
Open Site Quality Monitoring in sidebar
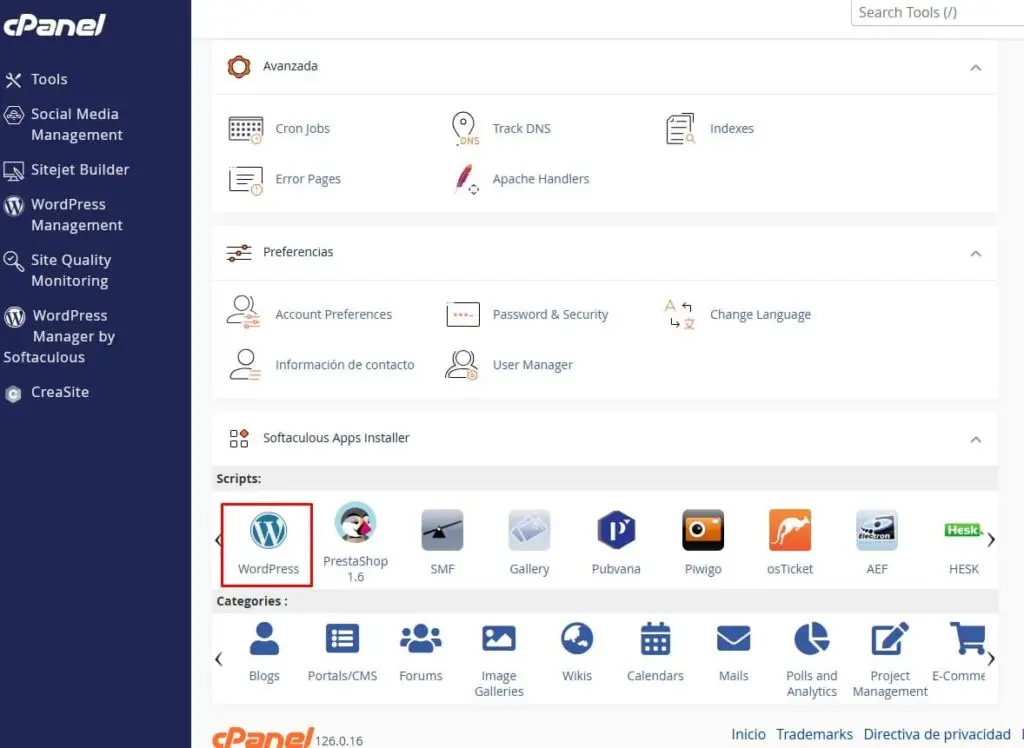58,270
